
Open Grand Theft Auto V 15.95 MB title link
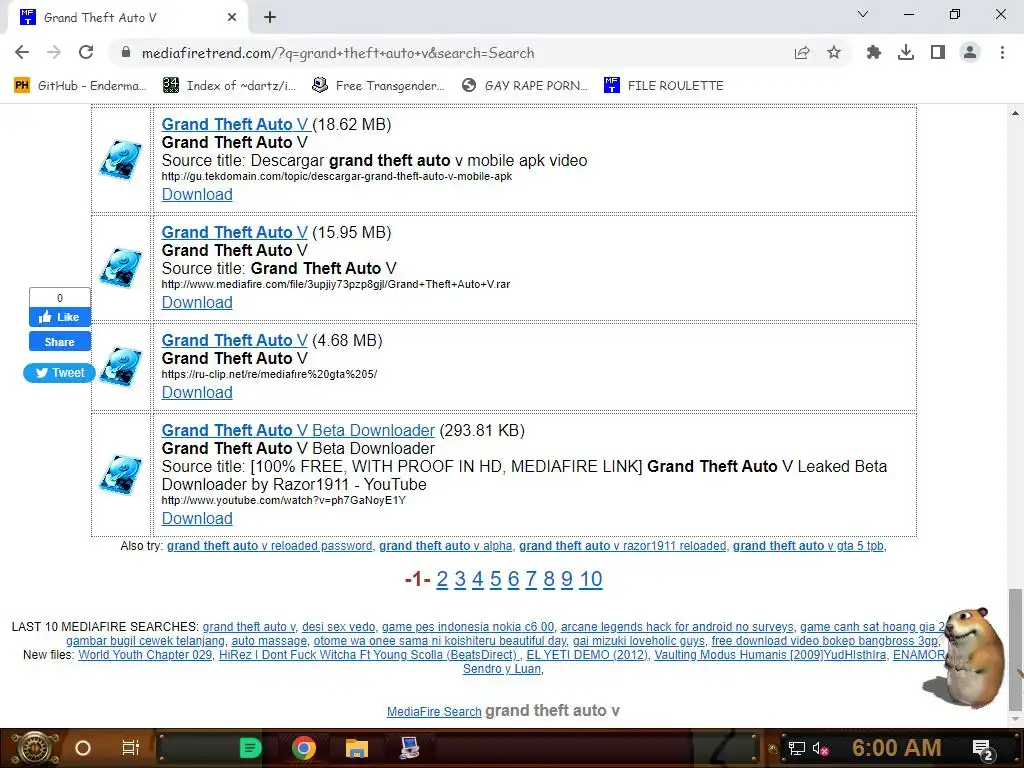234,232
